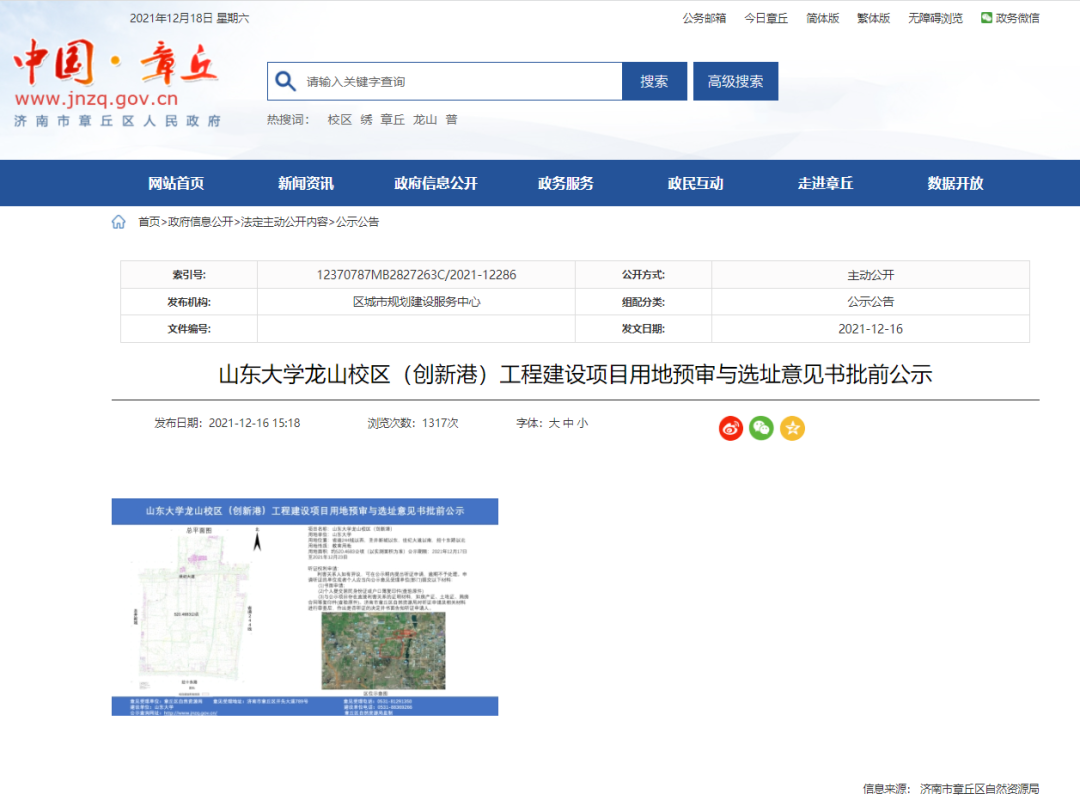Click the article title heading
This screenshot has width=1080, height=806.
tap(575, 374)
